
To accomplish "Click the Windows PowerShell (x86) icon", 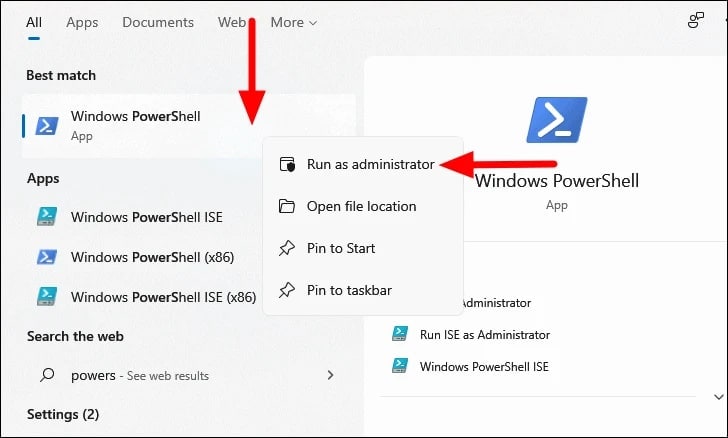I will 47,256.
